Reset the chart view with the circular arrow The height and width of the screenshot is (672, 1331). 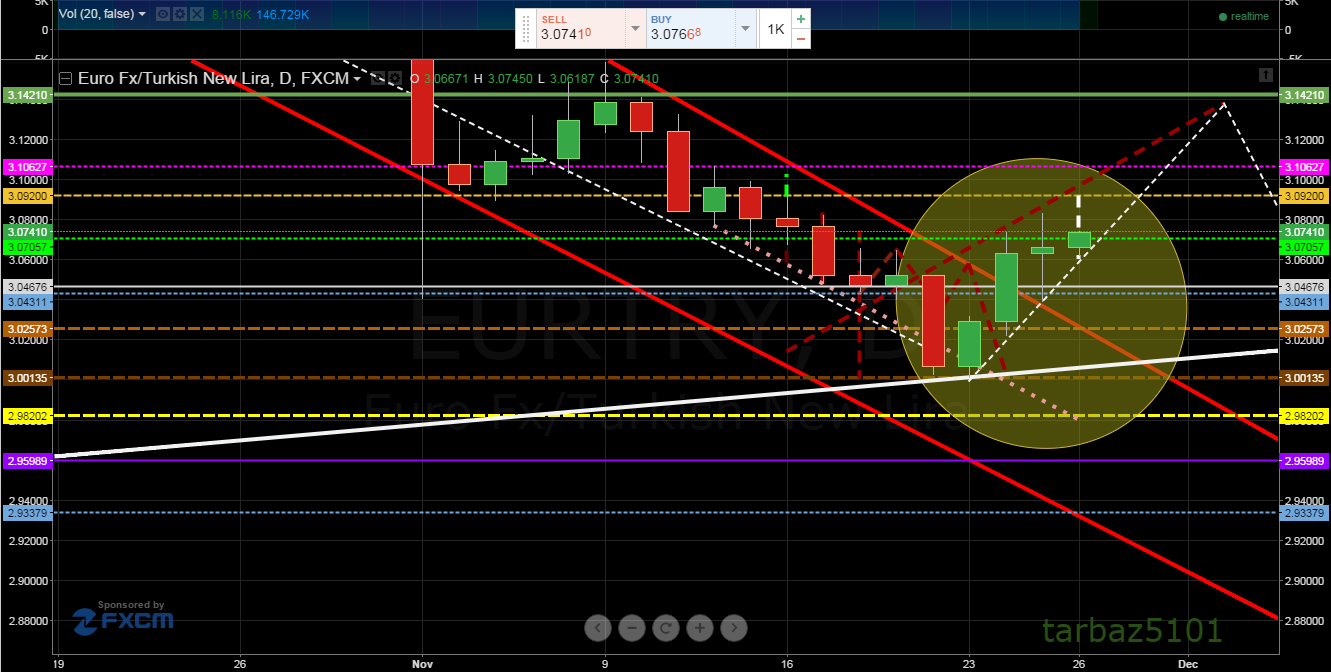coord(666,628)
